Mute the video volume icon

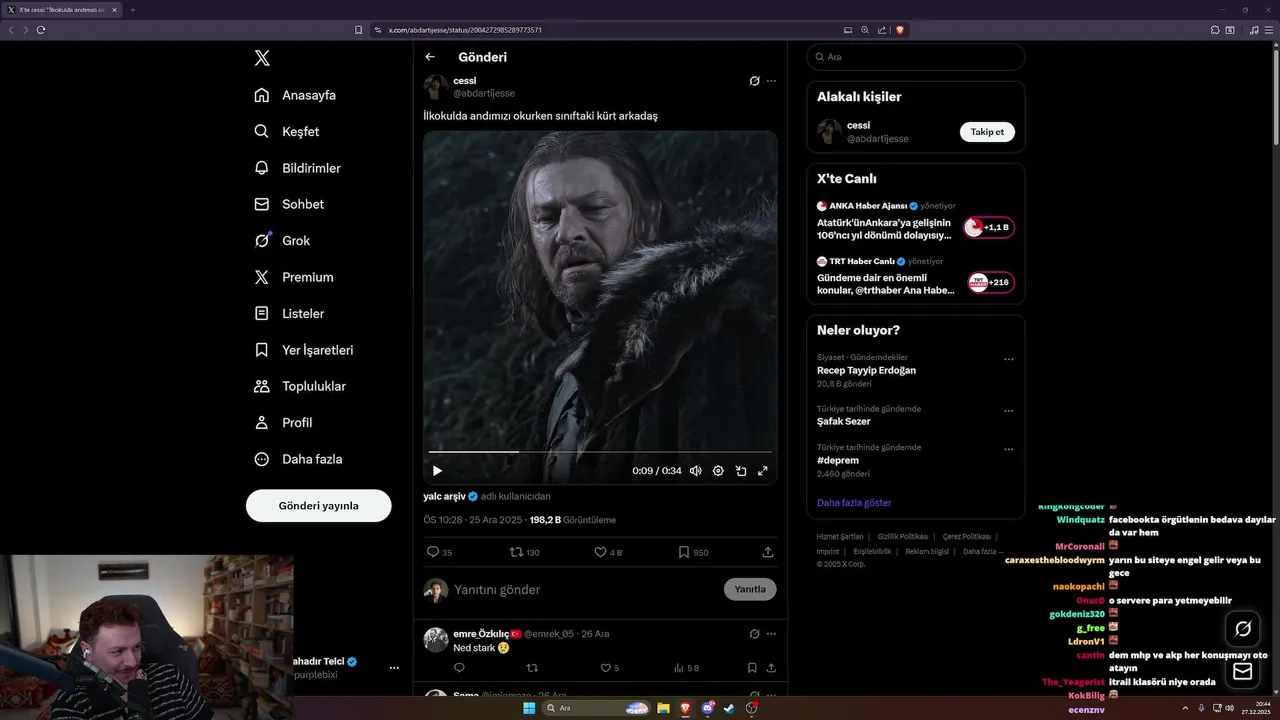[695, 471]
